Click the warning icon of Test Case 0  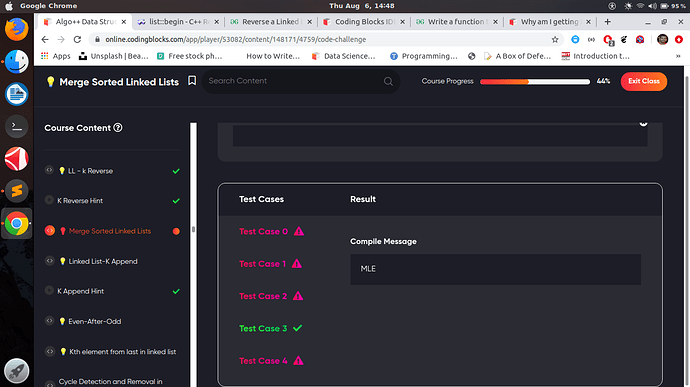point(299,231)
